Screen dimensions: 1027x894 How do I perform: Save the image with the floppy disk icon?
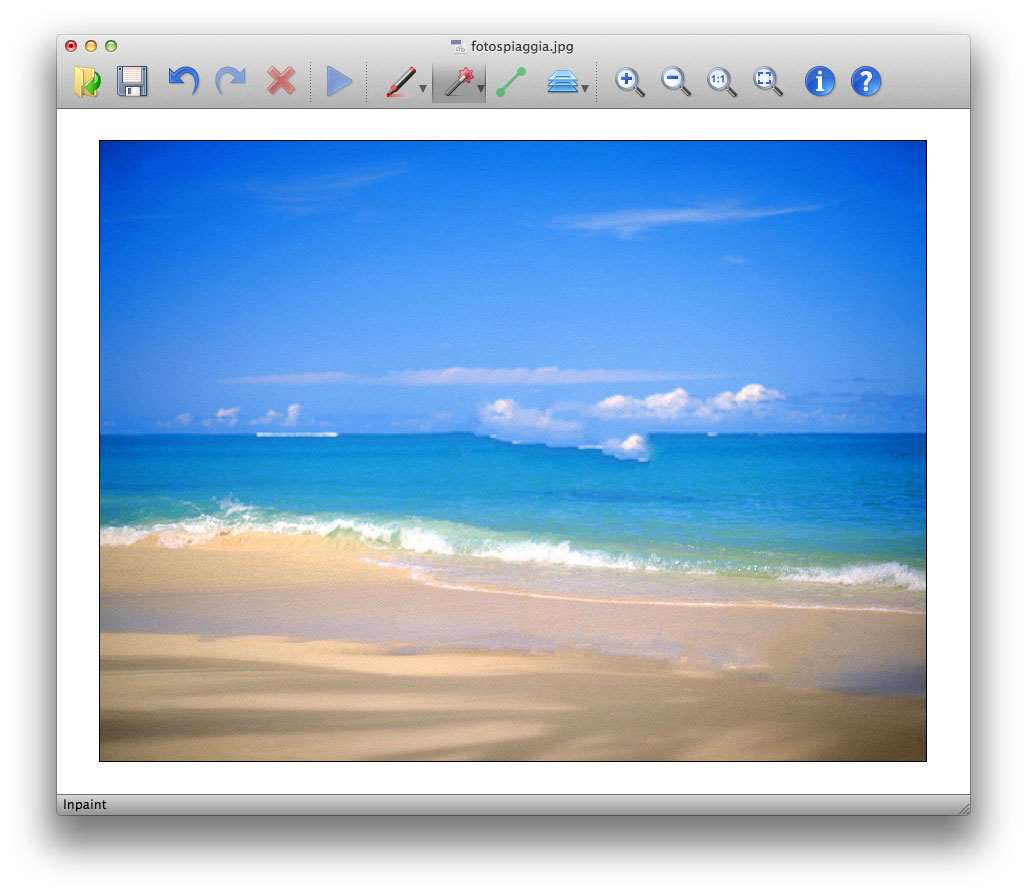tap(132, 81)
